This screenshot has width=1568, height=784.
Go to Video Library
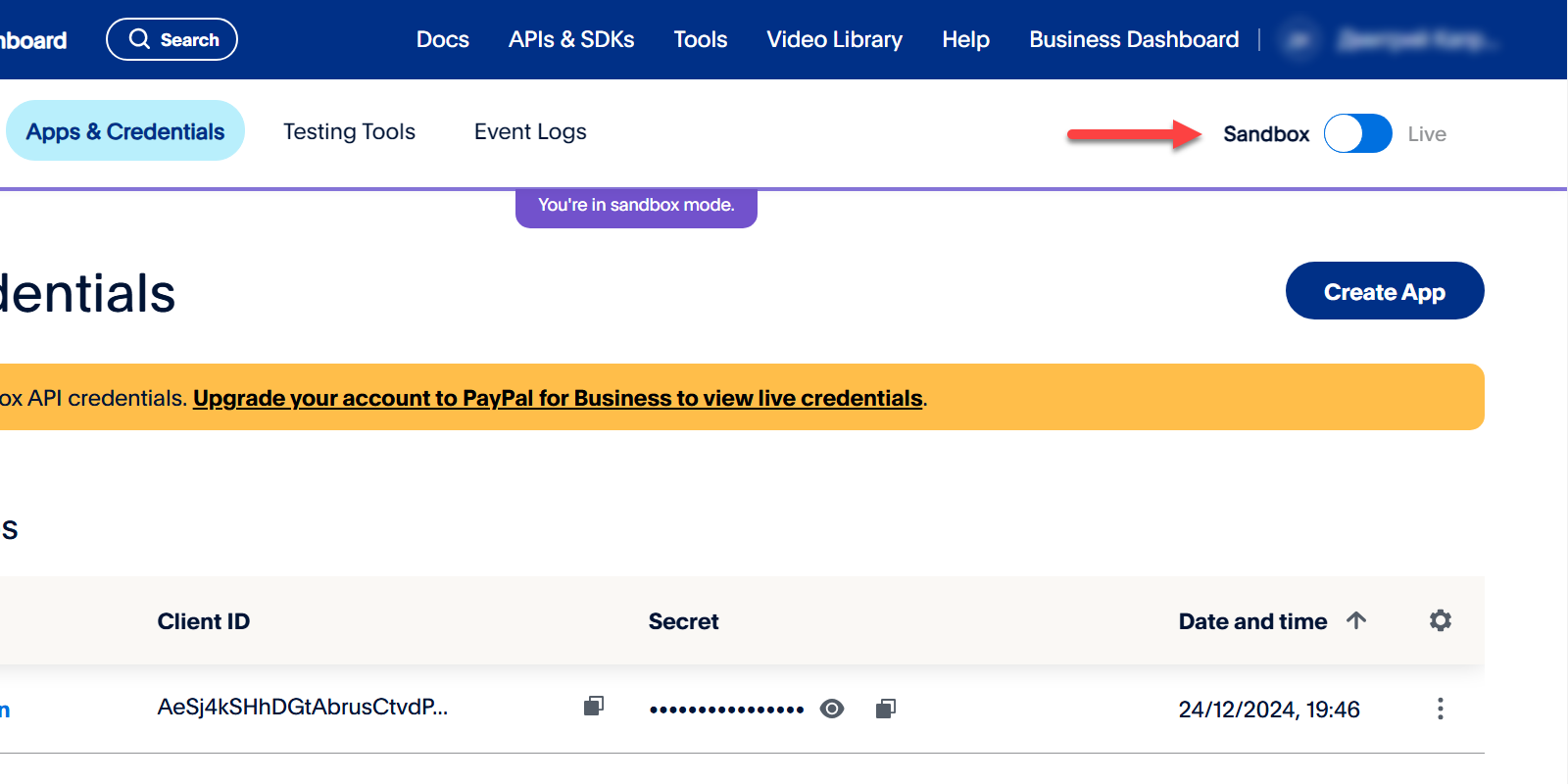coord(835,39)
